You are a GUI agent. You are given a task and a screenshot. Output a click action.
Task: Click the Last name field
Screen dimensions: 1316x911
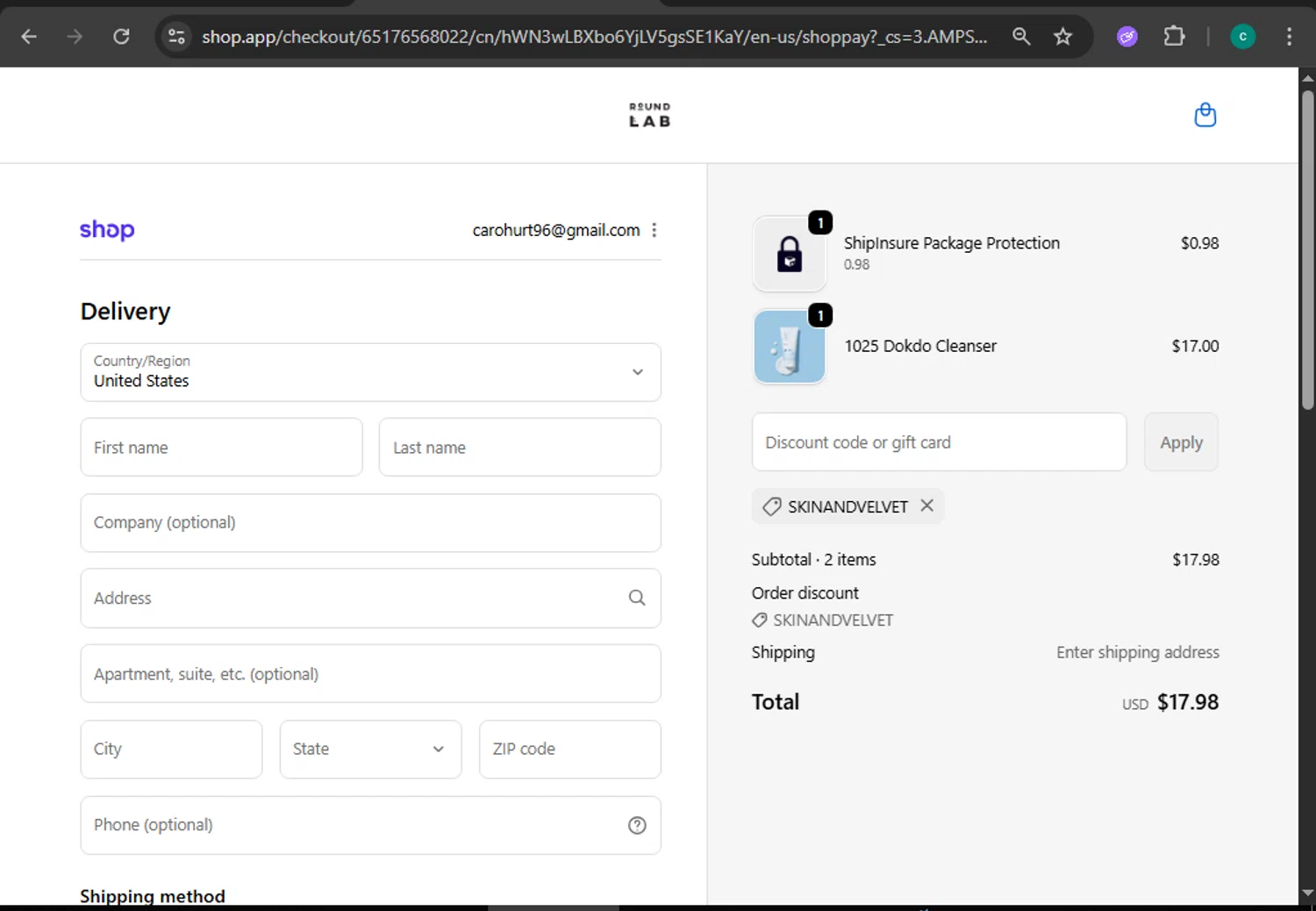tap(519, 448)
